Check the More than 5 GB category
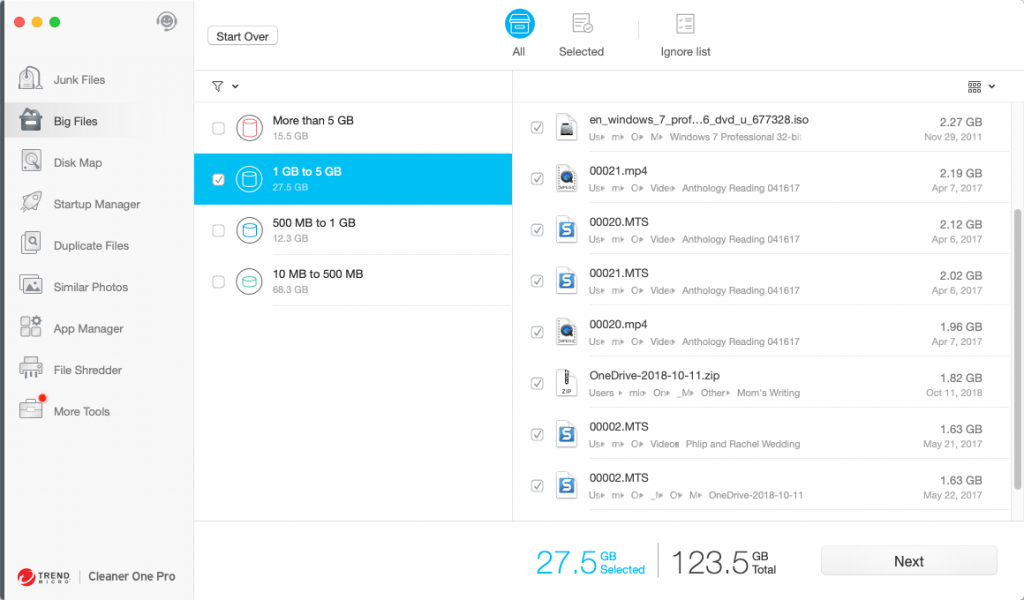Image resolution: width=1024 pixels, height=600 pixels. pyautogui.click(x=218, y=128)
